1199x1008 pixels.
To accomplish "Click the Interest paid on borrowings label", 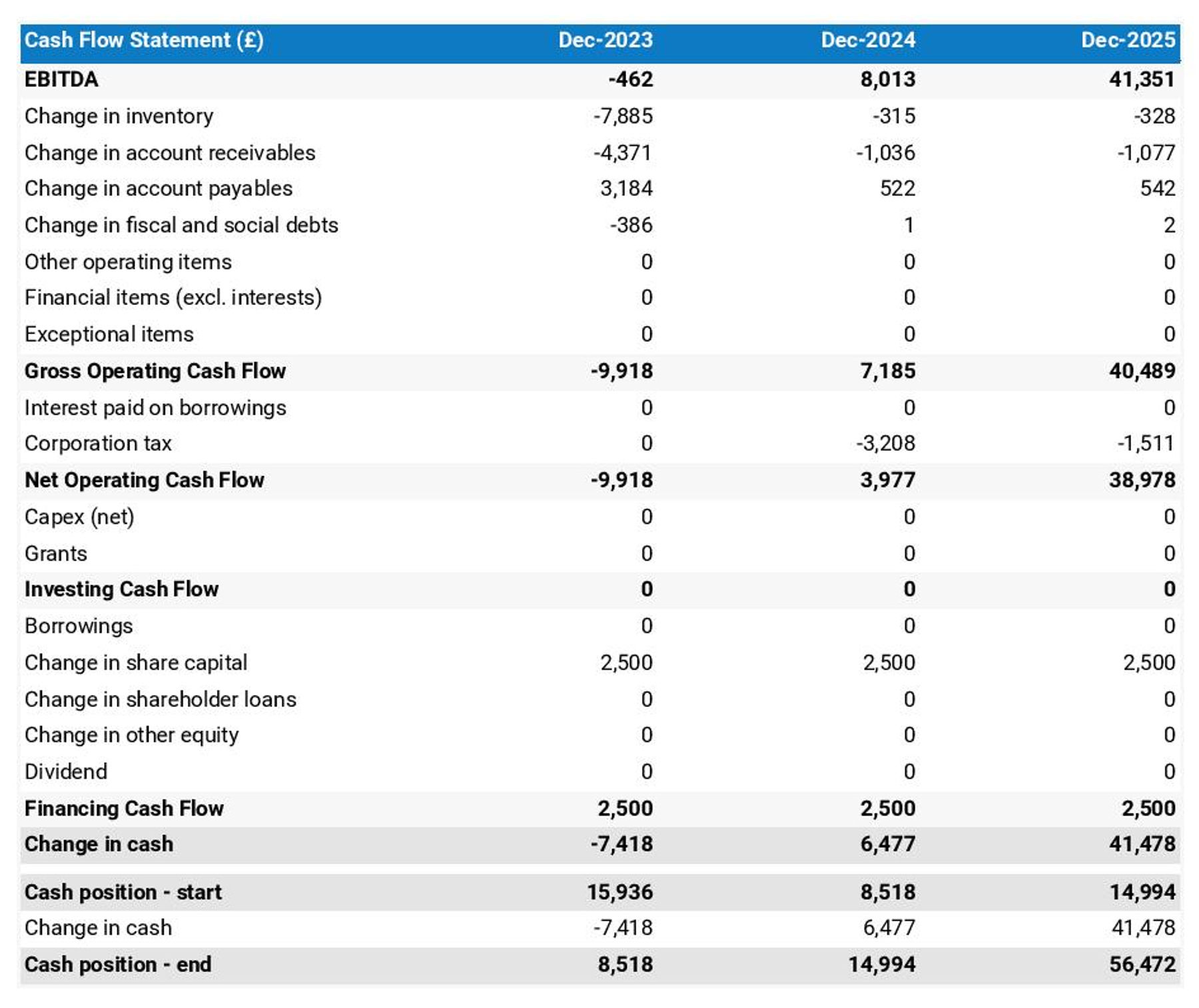I will tap(155, 407).
